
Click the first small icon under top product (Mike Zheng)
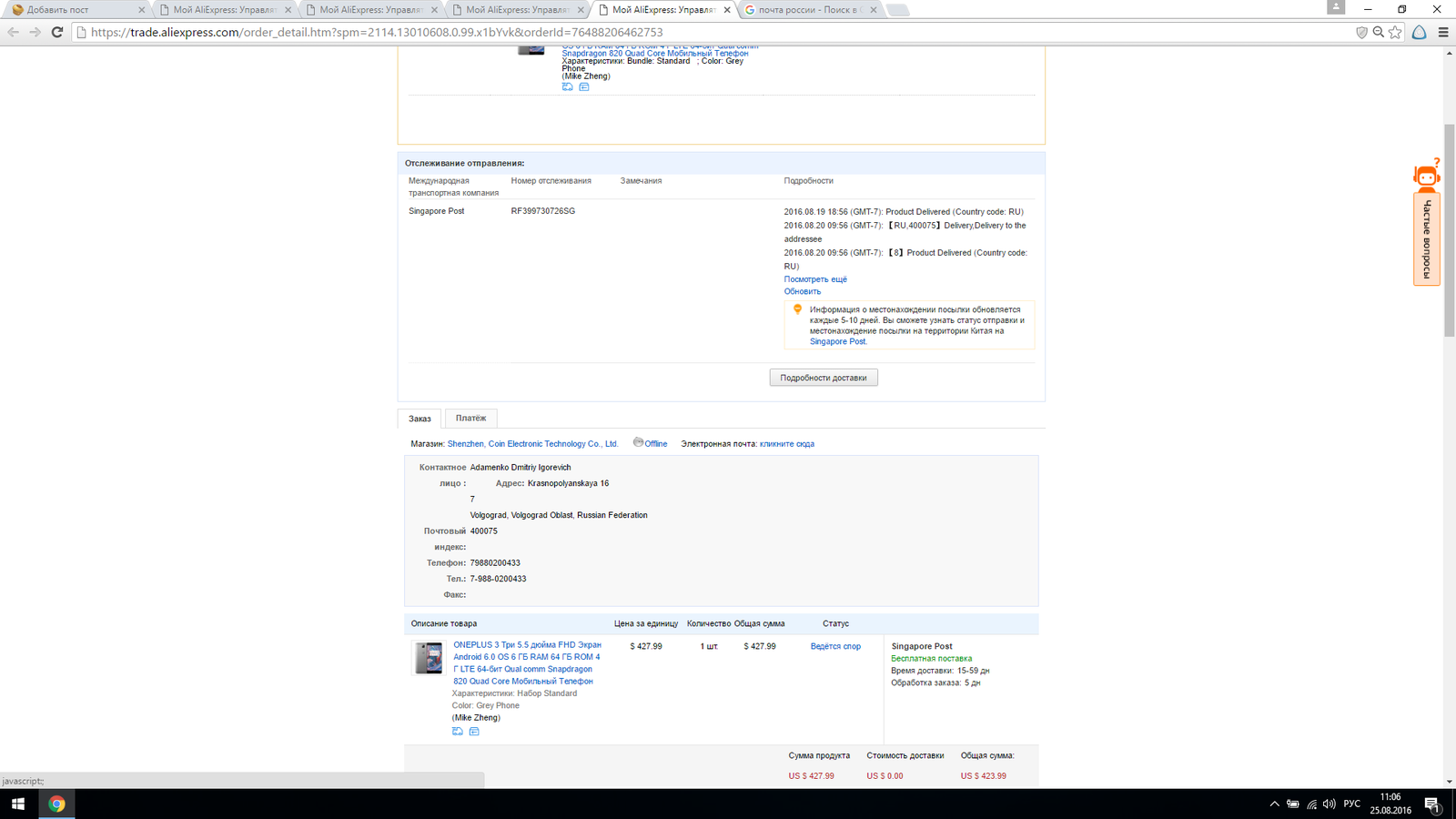[567, 87]
